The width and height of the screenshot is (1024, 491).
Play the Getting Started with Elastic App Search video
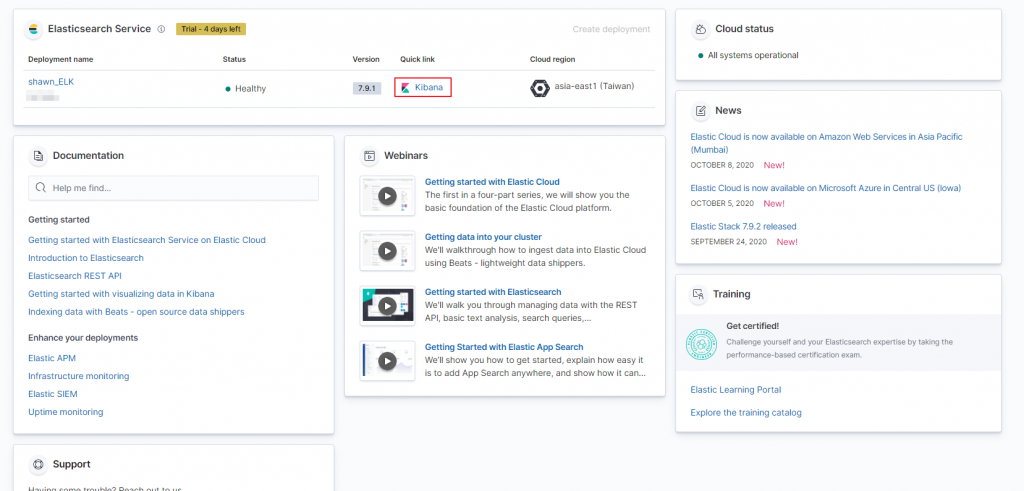(387, 360)
